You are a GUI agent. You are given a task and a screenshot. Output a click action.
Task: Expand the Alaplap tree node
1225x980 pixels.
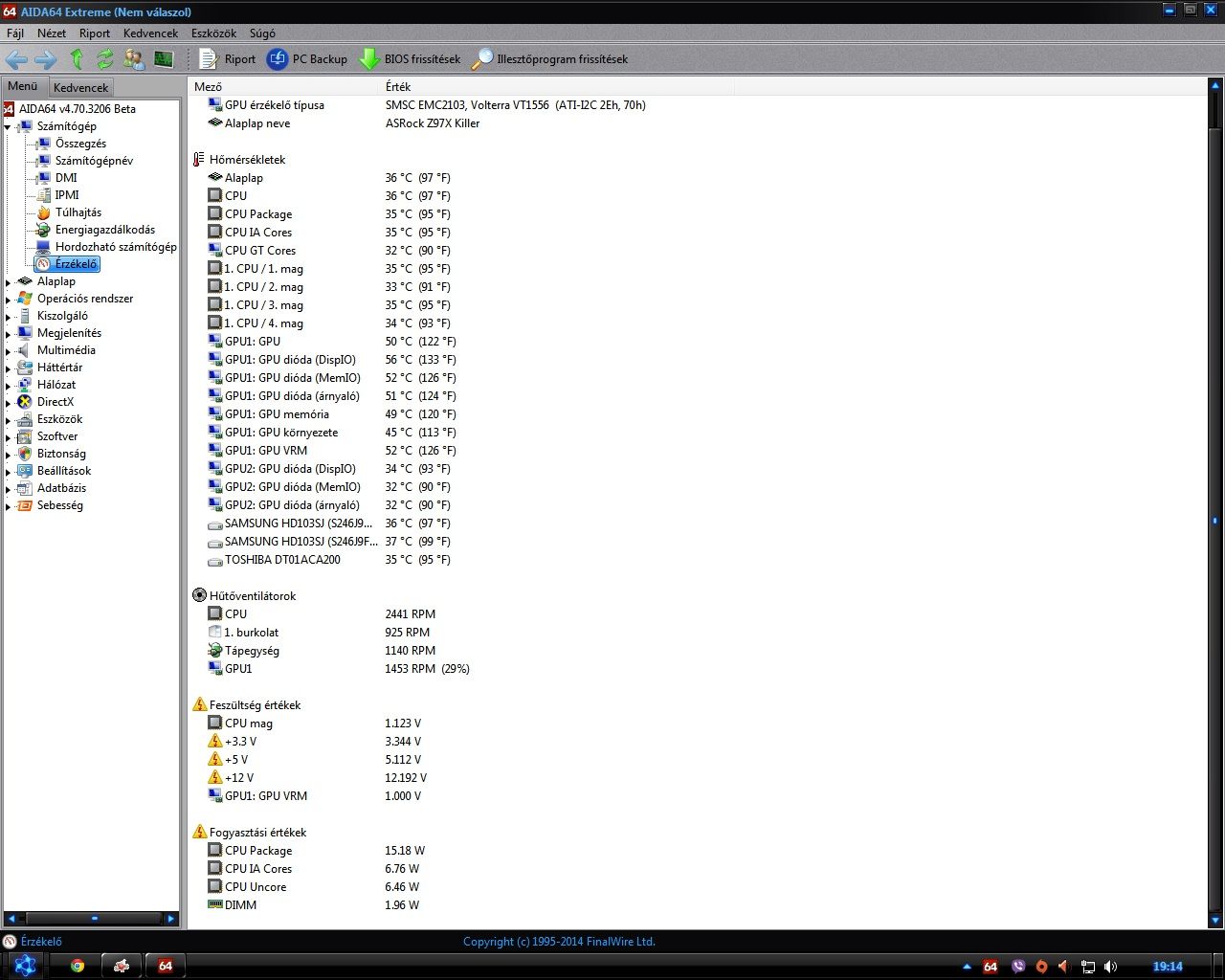click(x=9, y=281)
